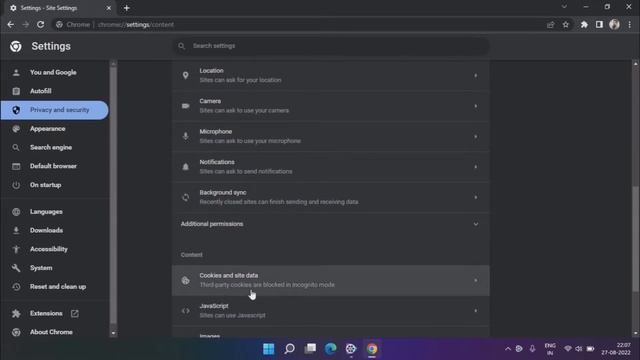Focus the Search settings field
Image resolution: width=640 pixels, height=360 pixels.
(331, 46)
